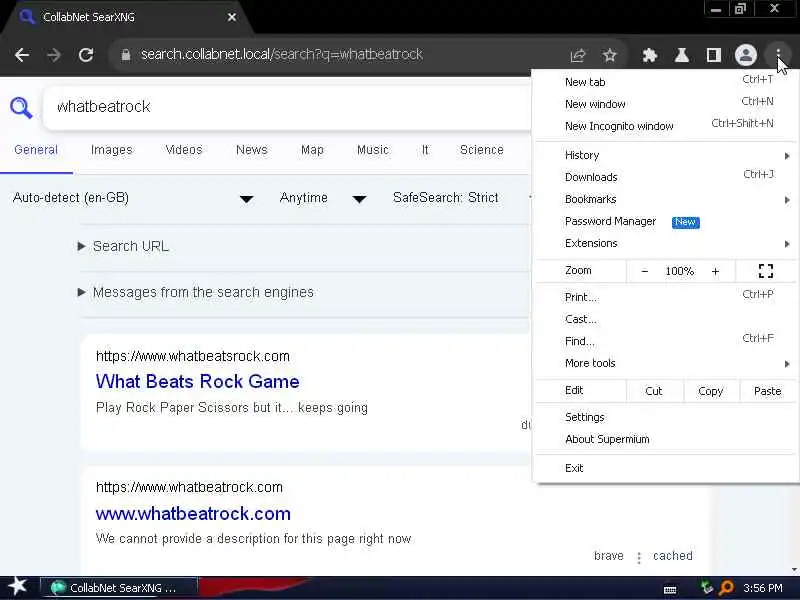
Task: Select the CollabNet SearXNG taskbar button
Action: [x=118, y=588]
